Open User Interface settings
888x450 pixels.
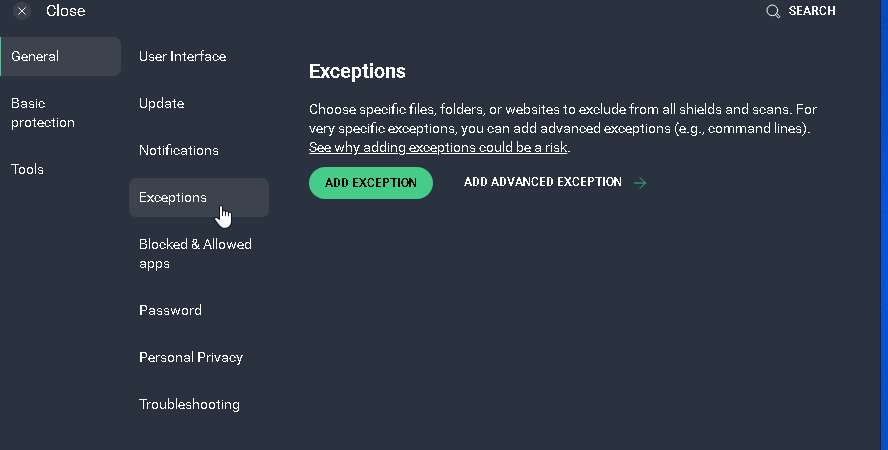[183, 57]
